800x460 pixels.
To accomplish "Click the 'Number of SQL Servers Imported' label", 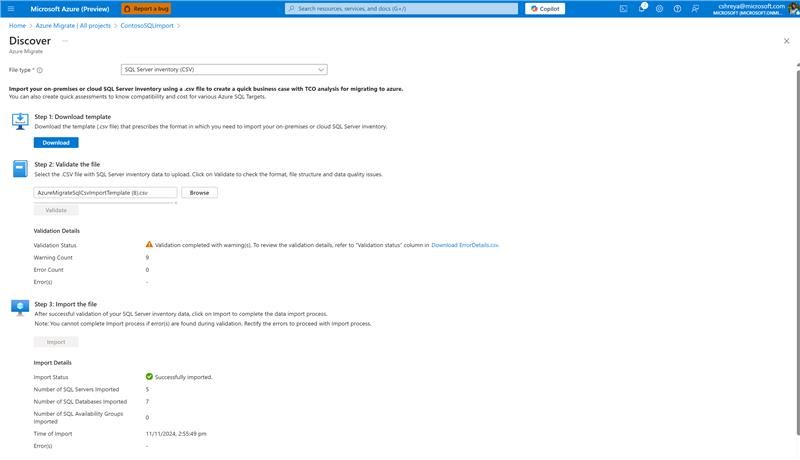I will [x=76, y=390].
